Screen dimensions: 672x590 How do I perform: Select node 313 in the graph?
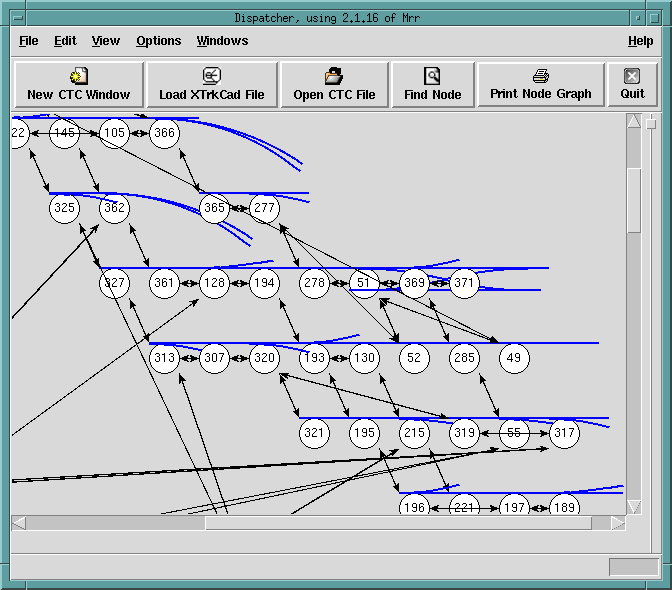click(x=164, y=358)
